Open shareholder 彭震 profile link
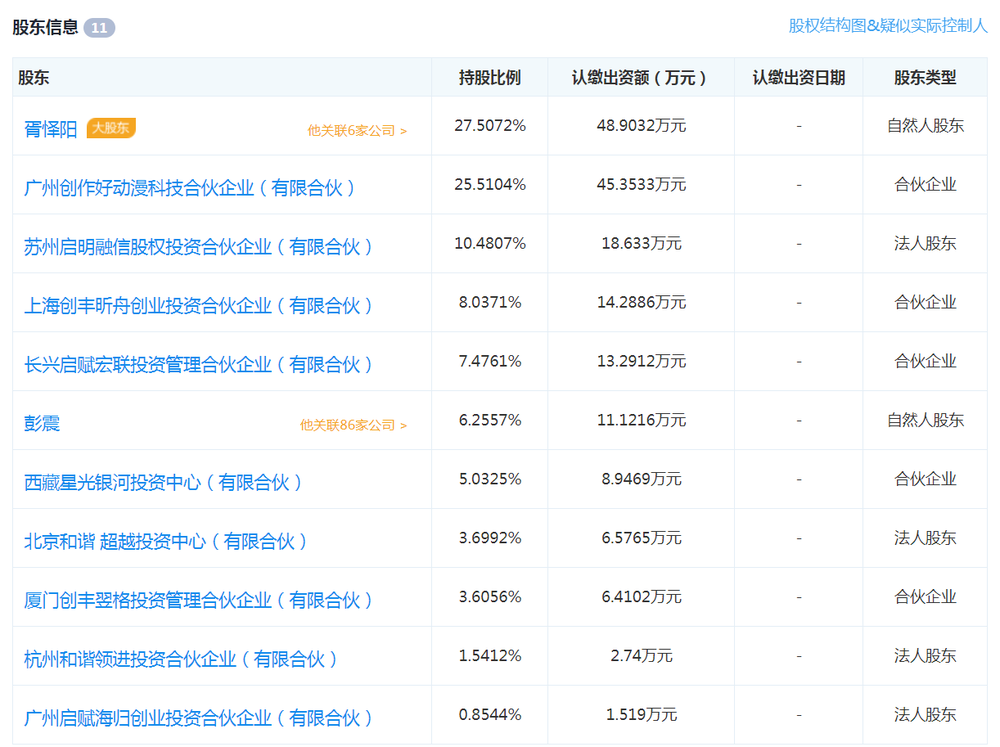Image resolution: width=1000 pixels, height=747 pixels. (x=42, y=424)
